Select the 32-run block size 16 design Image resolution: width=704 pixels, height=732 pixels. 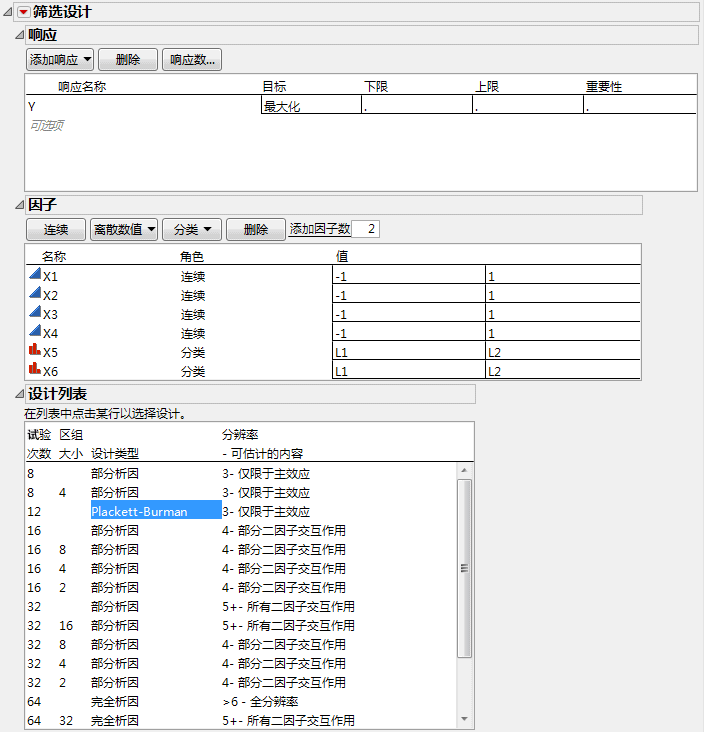tap(241, 626)
